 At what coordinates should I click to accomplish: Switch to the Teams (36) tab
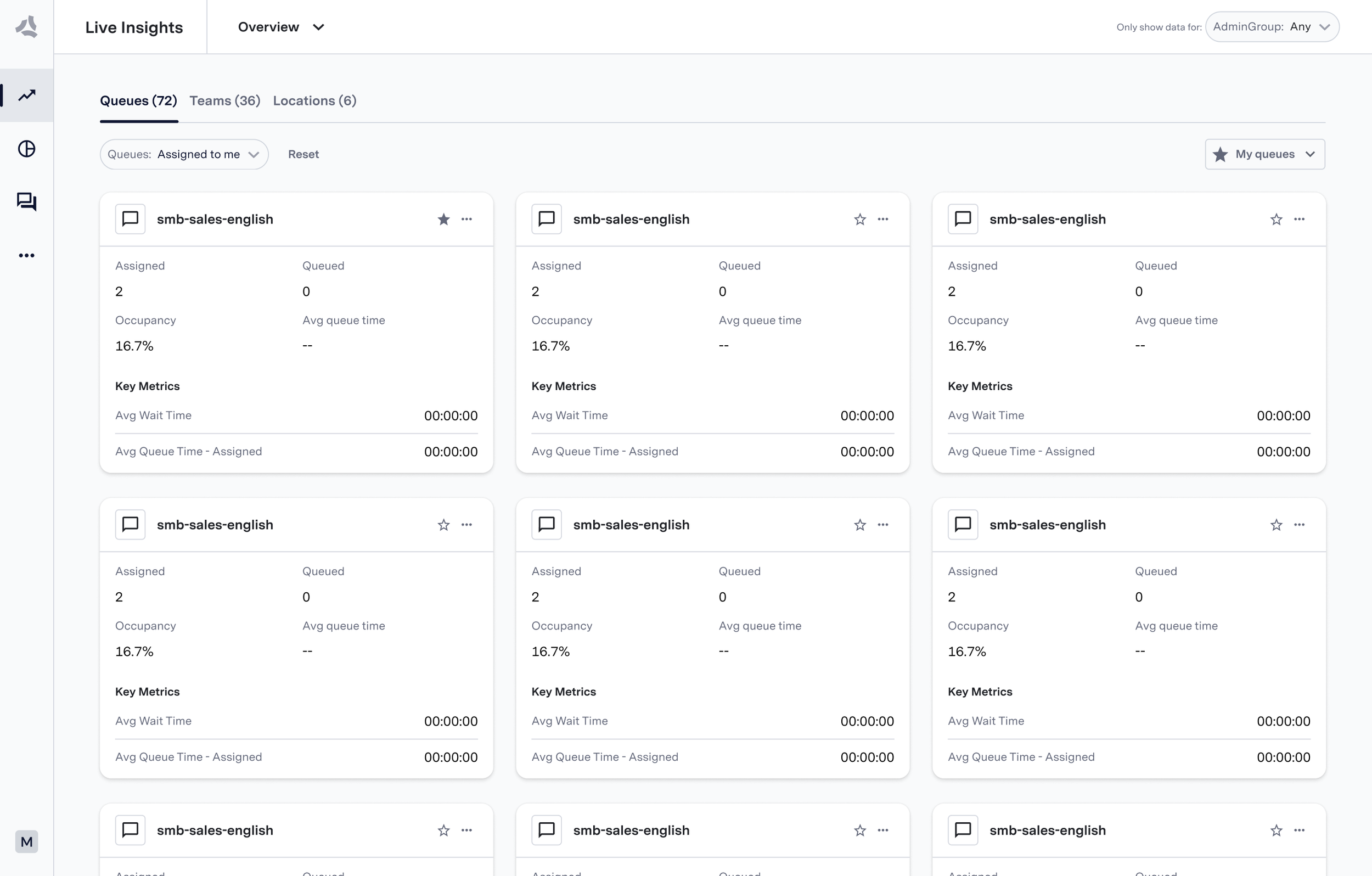pyautogui.click(x=224, y=101)
